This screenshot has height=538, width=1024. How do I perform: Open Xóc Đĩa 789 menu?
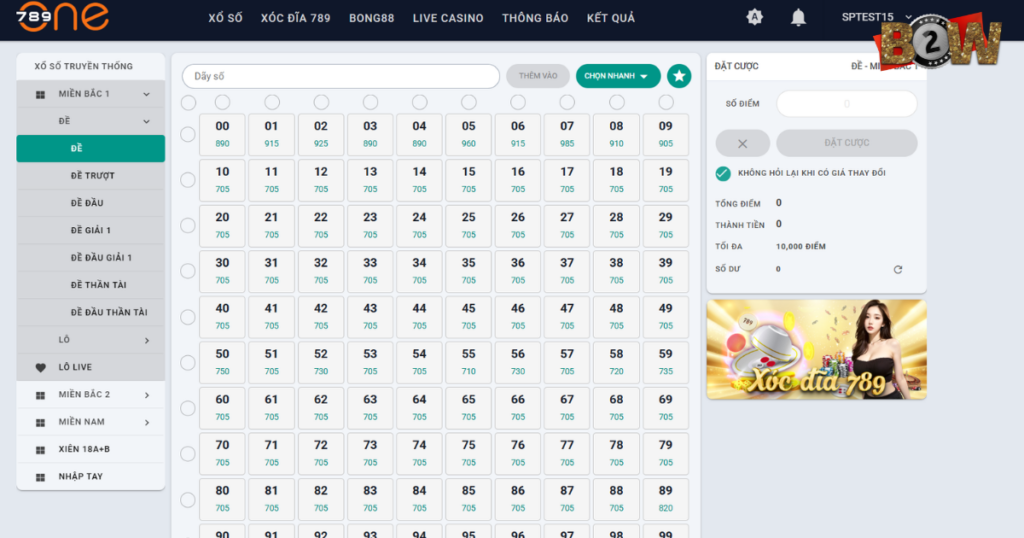pyautogui.click(x=296, y=18)
